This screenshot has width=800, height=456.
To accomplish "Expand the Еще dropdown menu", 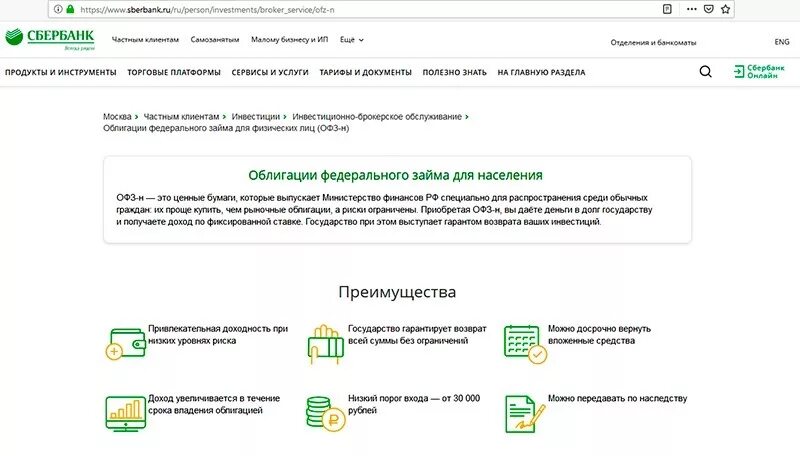I will tap(352, 40).
